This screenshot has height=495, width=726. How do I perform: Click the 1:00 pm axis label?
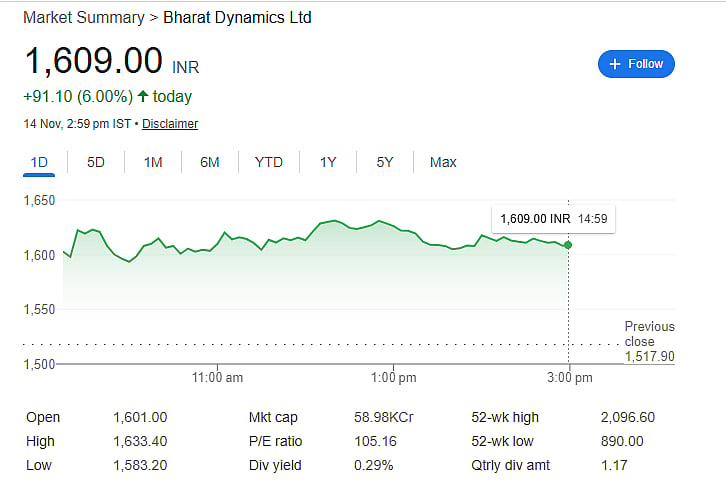tap(393, 378)
